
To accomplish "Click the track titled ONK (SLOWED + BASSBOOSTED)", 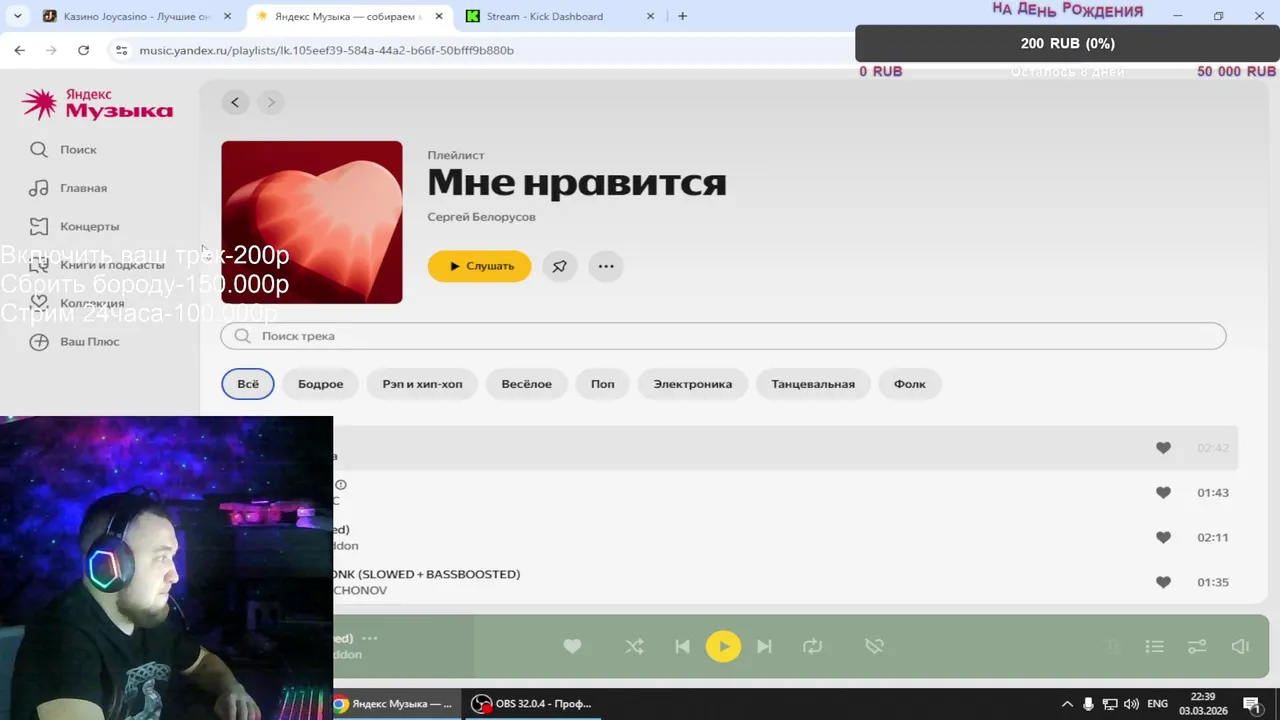I will pyautogui.click(x=427, y=574).
